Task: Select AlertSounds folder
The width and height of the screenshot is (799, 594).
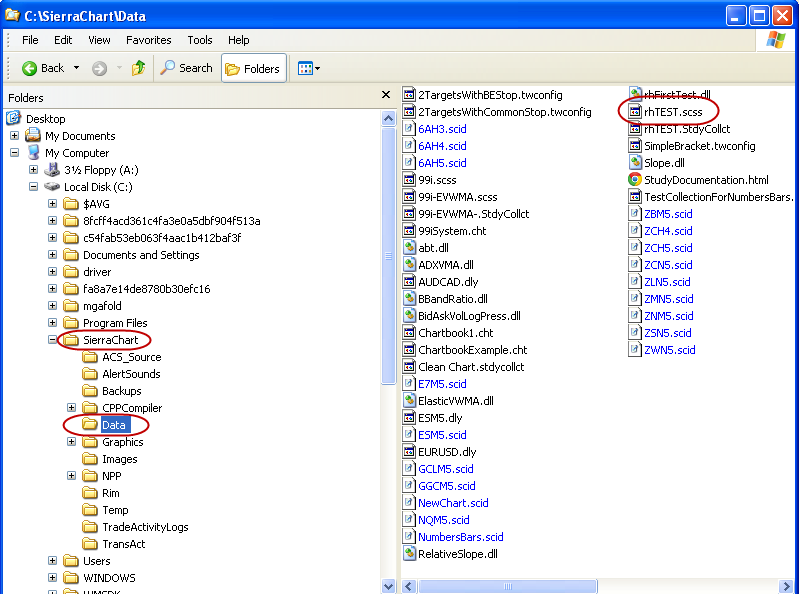Action: pyautogui.click(x=131, y=374)
